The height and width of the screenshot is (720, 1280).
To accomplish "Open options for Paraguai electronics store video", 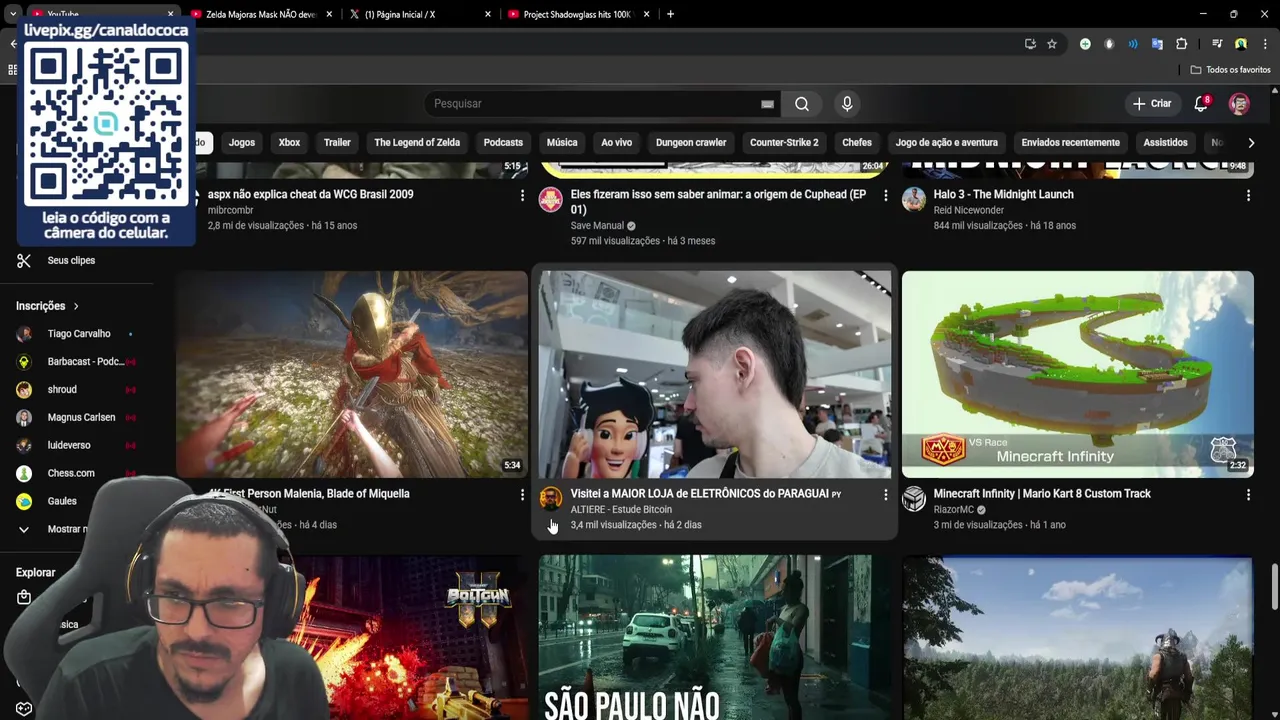I will pyautogui.click(x=885, y=494).
